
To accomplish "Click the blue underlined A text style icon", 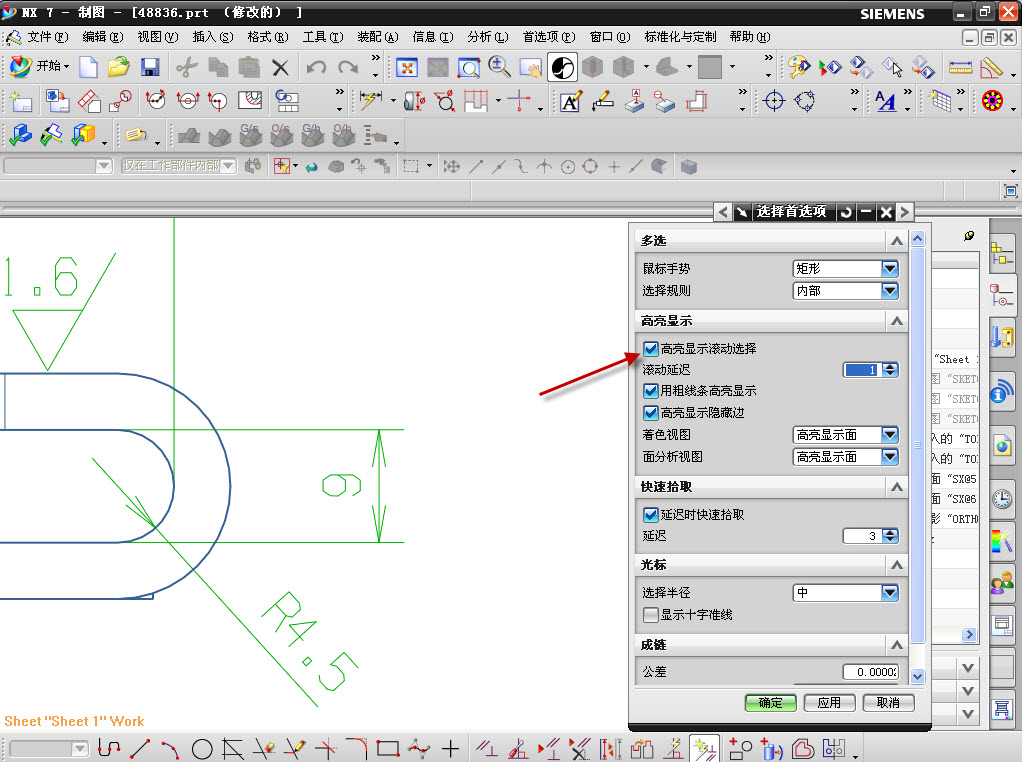I will [x=885, y=101].
